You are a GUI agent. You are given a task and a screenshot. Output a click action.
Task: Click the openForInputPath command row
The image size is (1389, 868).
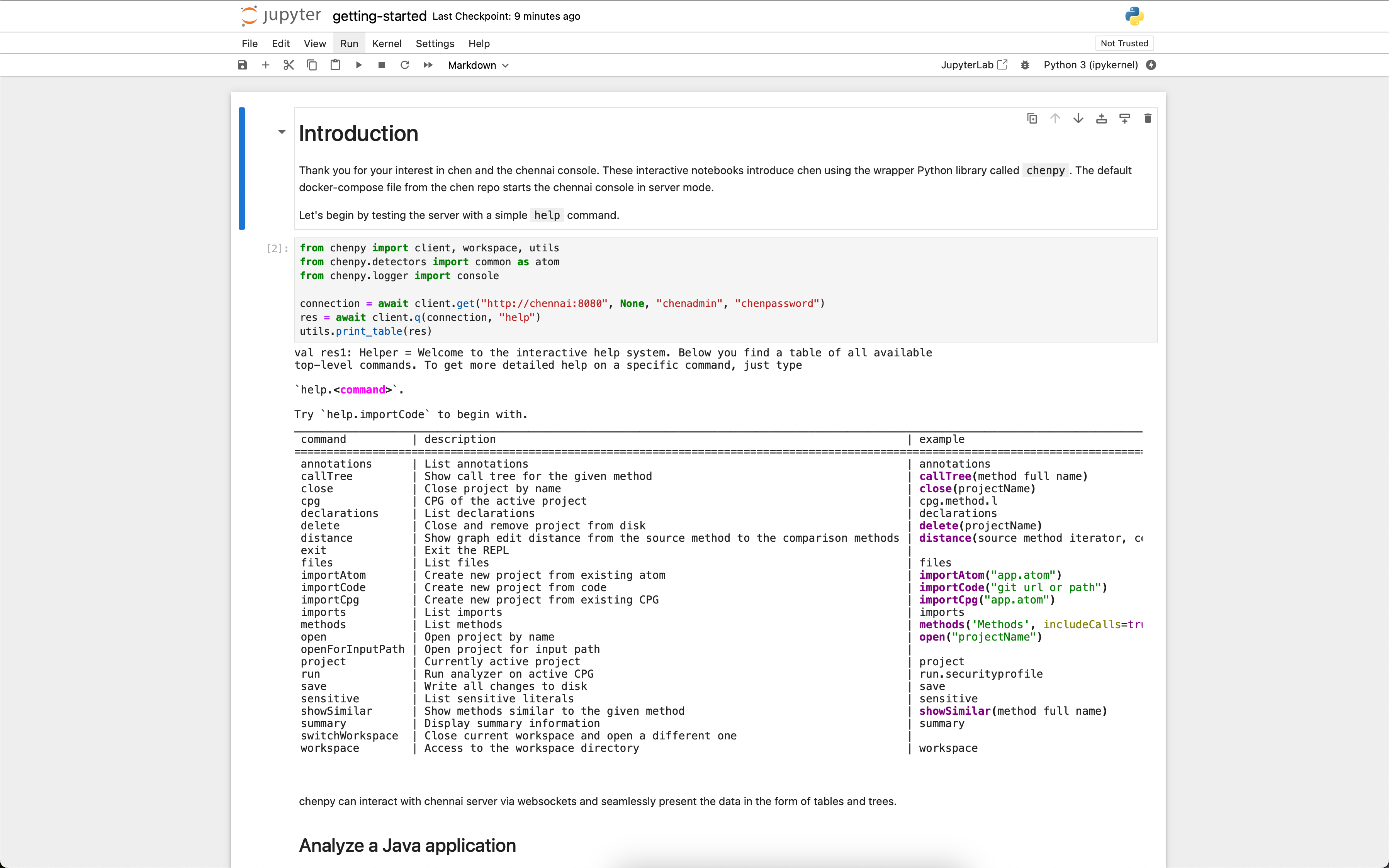click(718, 649)
